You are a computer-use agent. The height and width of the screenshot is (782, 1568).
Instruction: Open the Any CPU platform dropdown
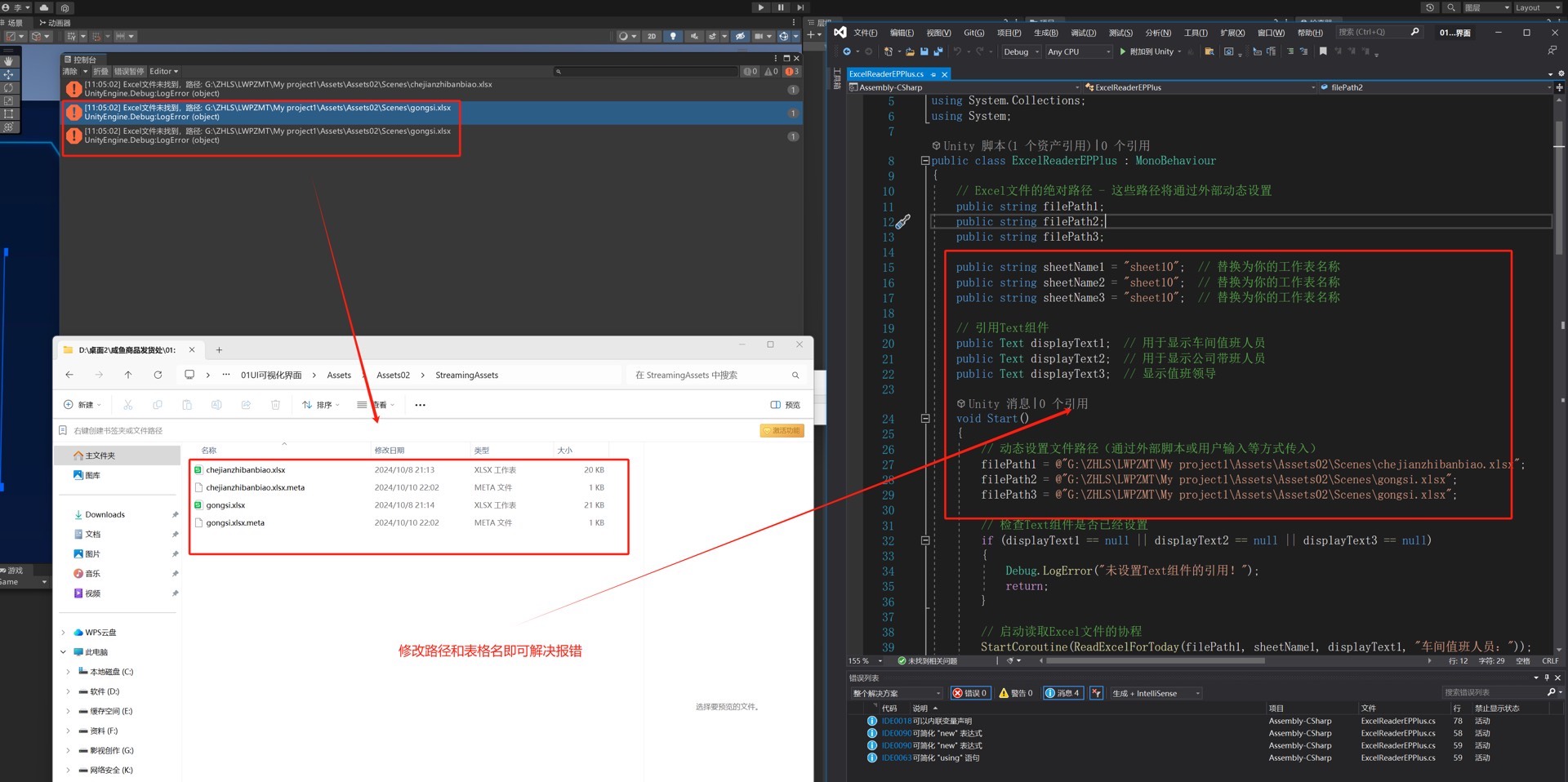(x=1078, y=51)
